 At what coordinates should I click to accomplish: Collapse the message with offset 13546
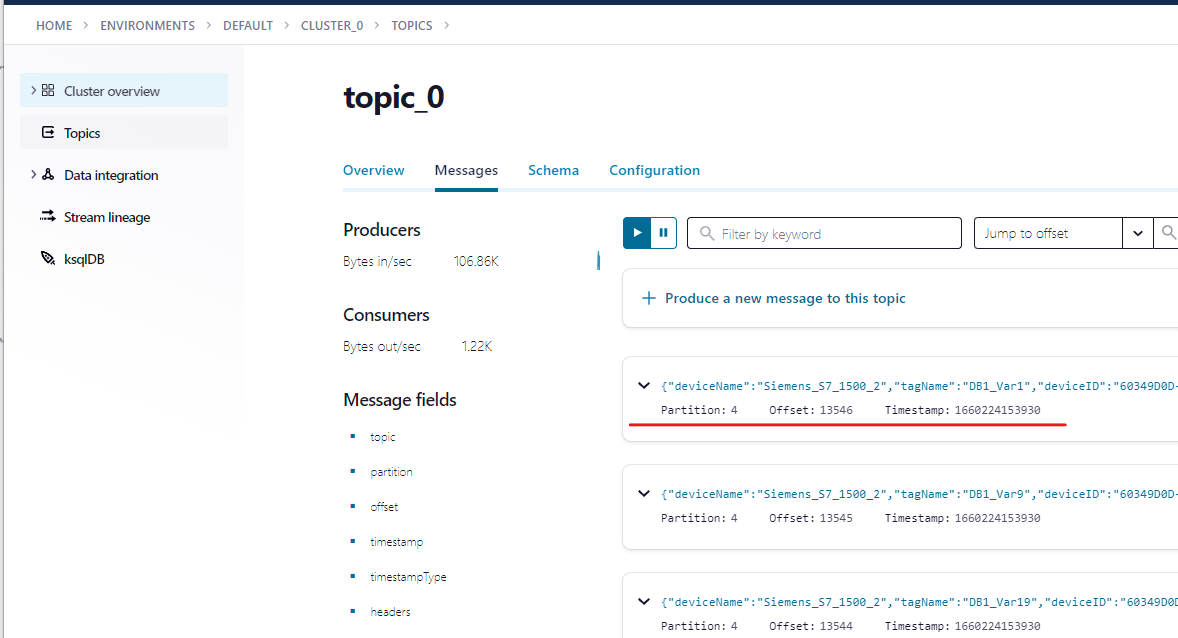(x=643, y=386)
